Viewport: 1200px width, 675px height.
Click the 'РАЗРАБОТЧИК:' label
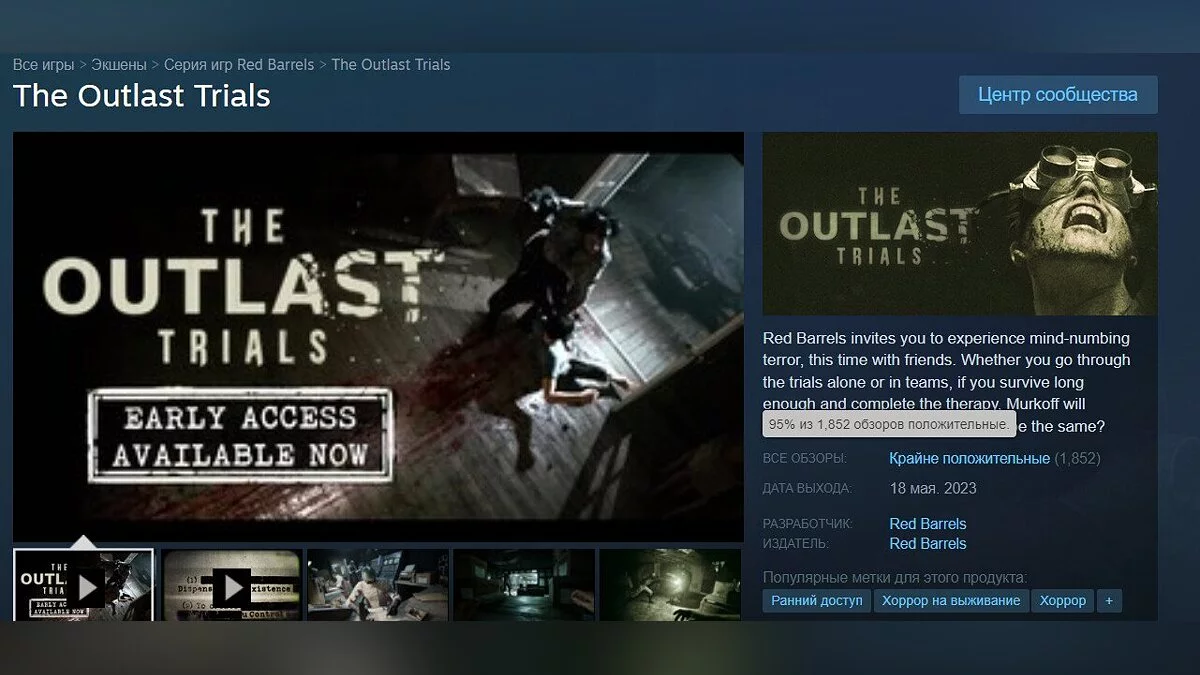point(808,524)
